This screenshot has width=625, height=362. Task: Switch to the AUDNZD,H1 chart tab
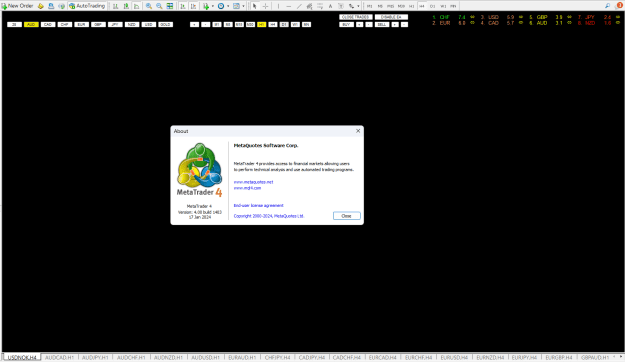point(168,358)
